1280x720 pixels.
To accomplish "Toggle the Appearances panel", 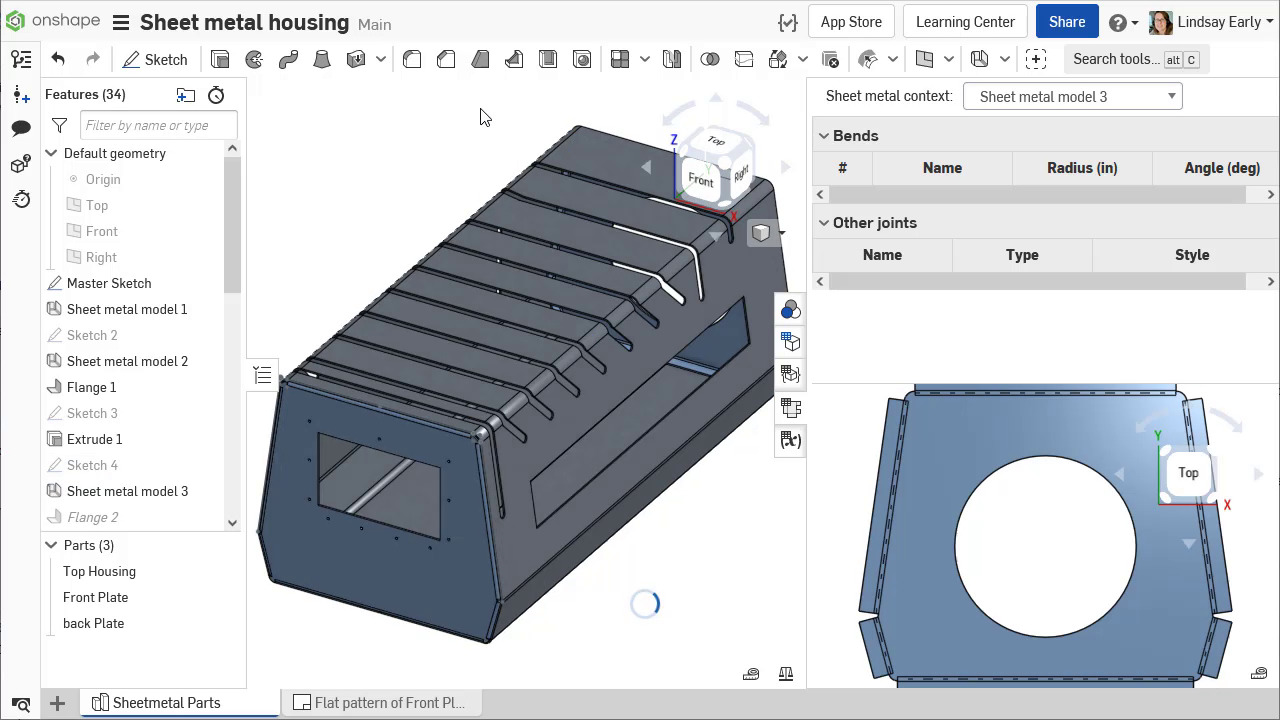I will point(791,310).
